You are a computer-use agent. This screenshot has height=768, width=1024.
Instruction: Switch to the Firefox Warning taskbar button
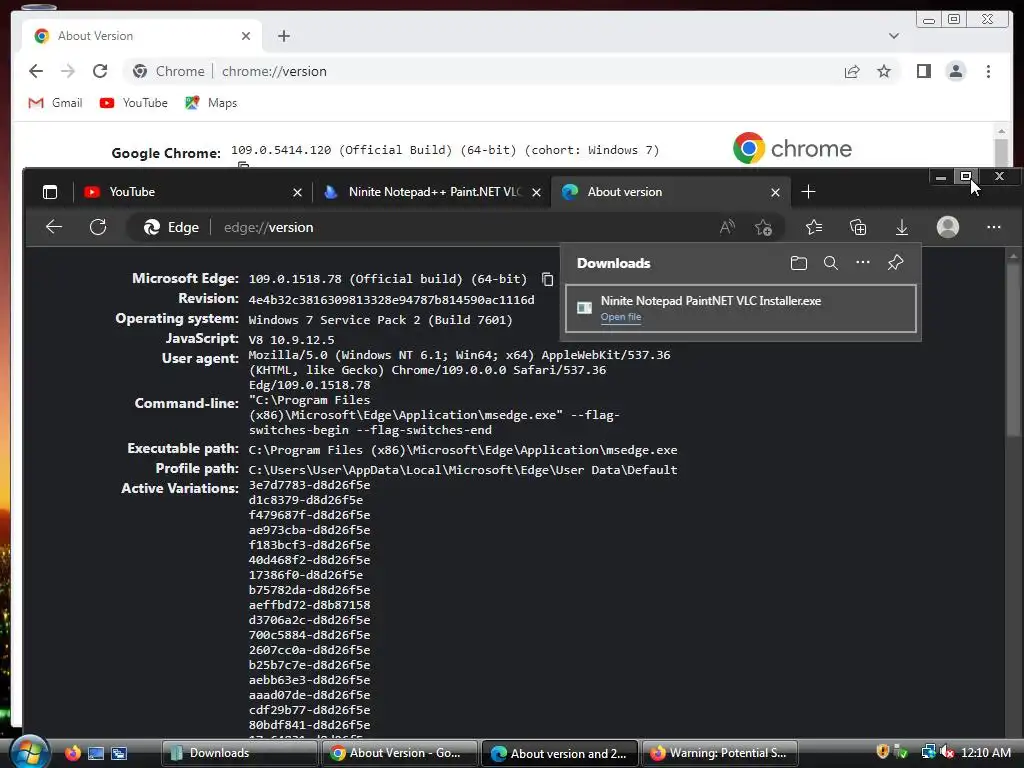(x=720, y=753)
